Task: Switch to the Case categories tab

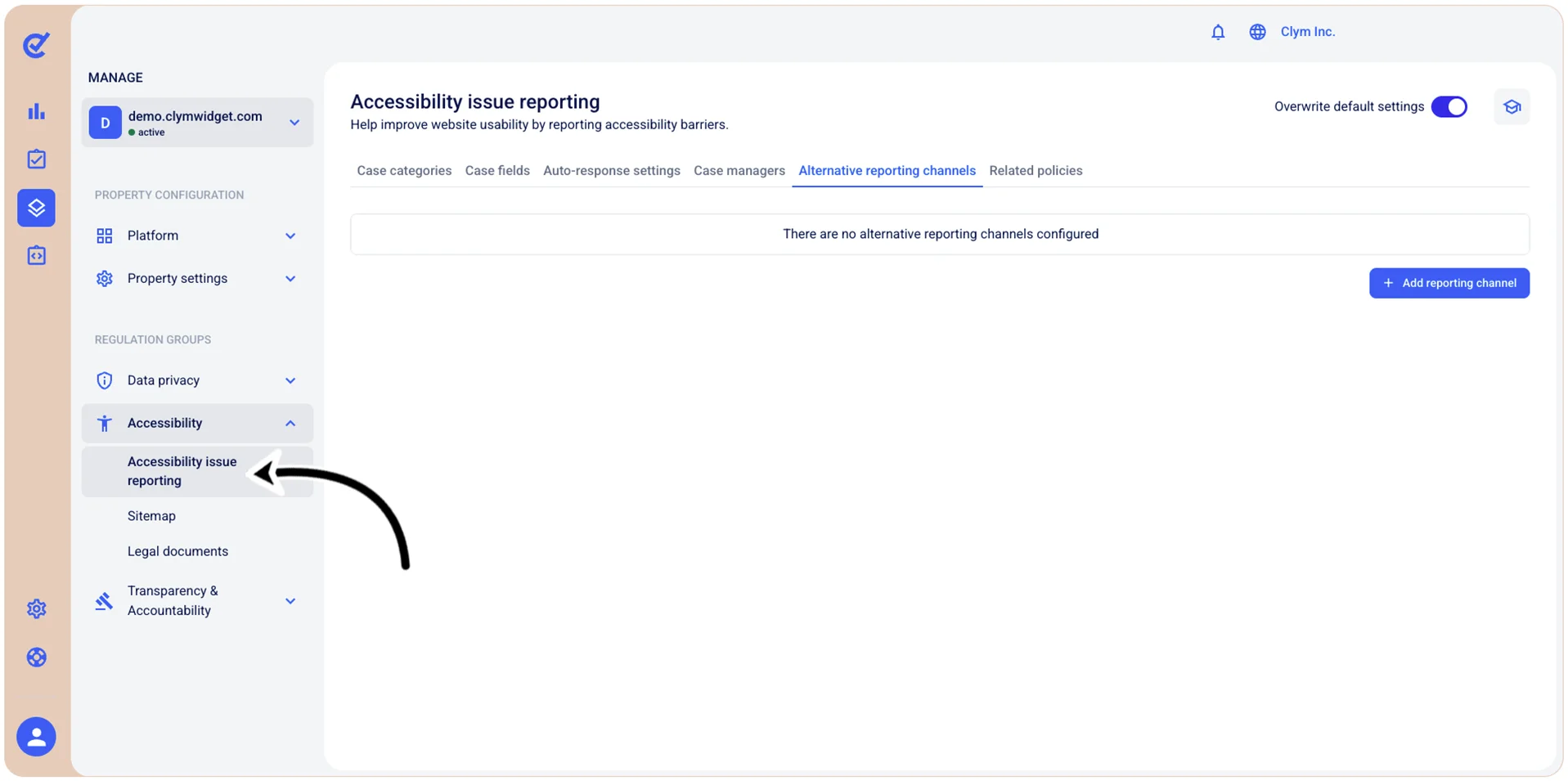Action: point(404,171)
